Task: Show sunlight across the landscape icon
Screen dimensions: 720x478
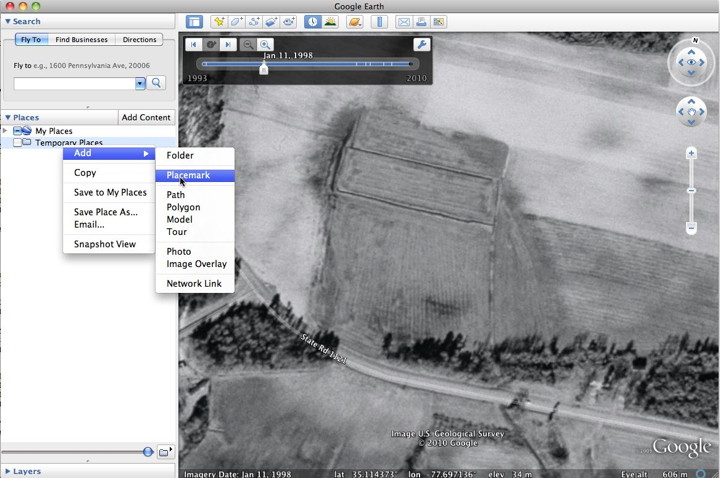Action: tap(331, 21)
